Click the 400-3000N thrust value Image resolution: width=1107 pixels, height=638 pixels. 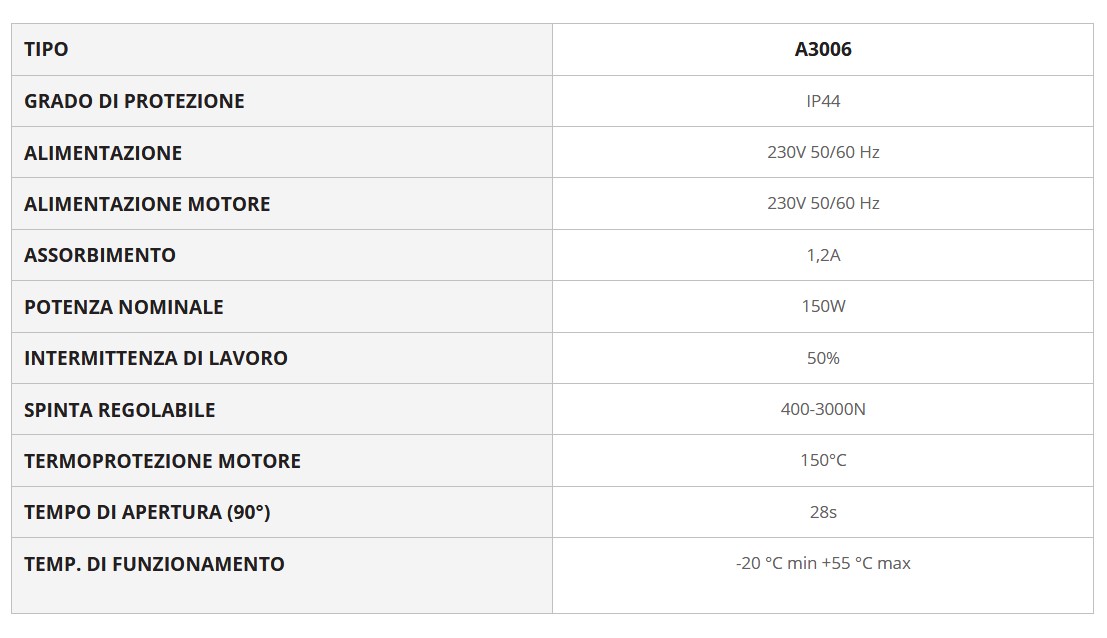(822, 409)
